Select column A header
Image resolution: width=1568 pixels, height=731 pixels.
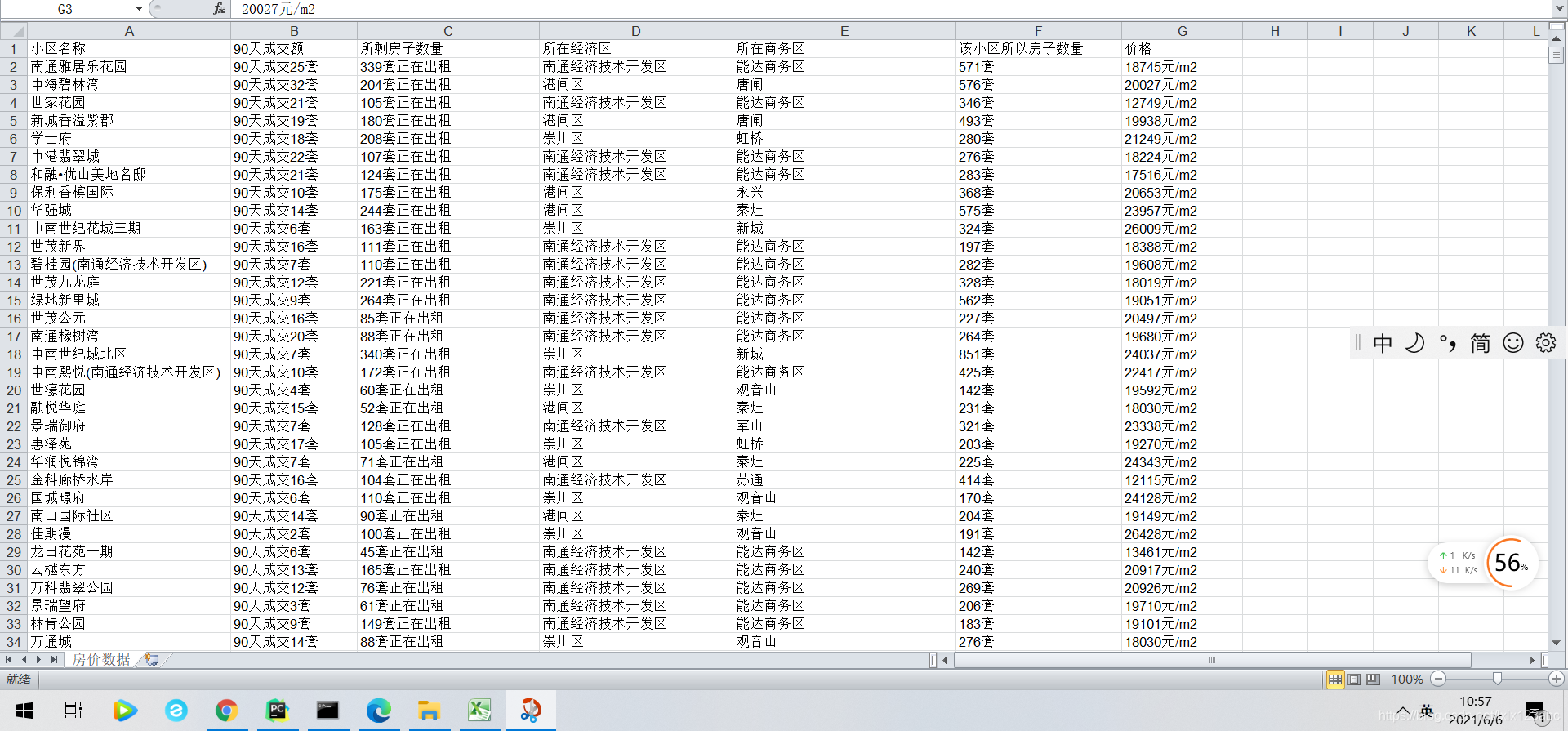(x=129, y=31)
